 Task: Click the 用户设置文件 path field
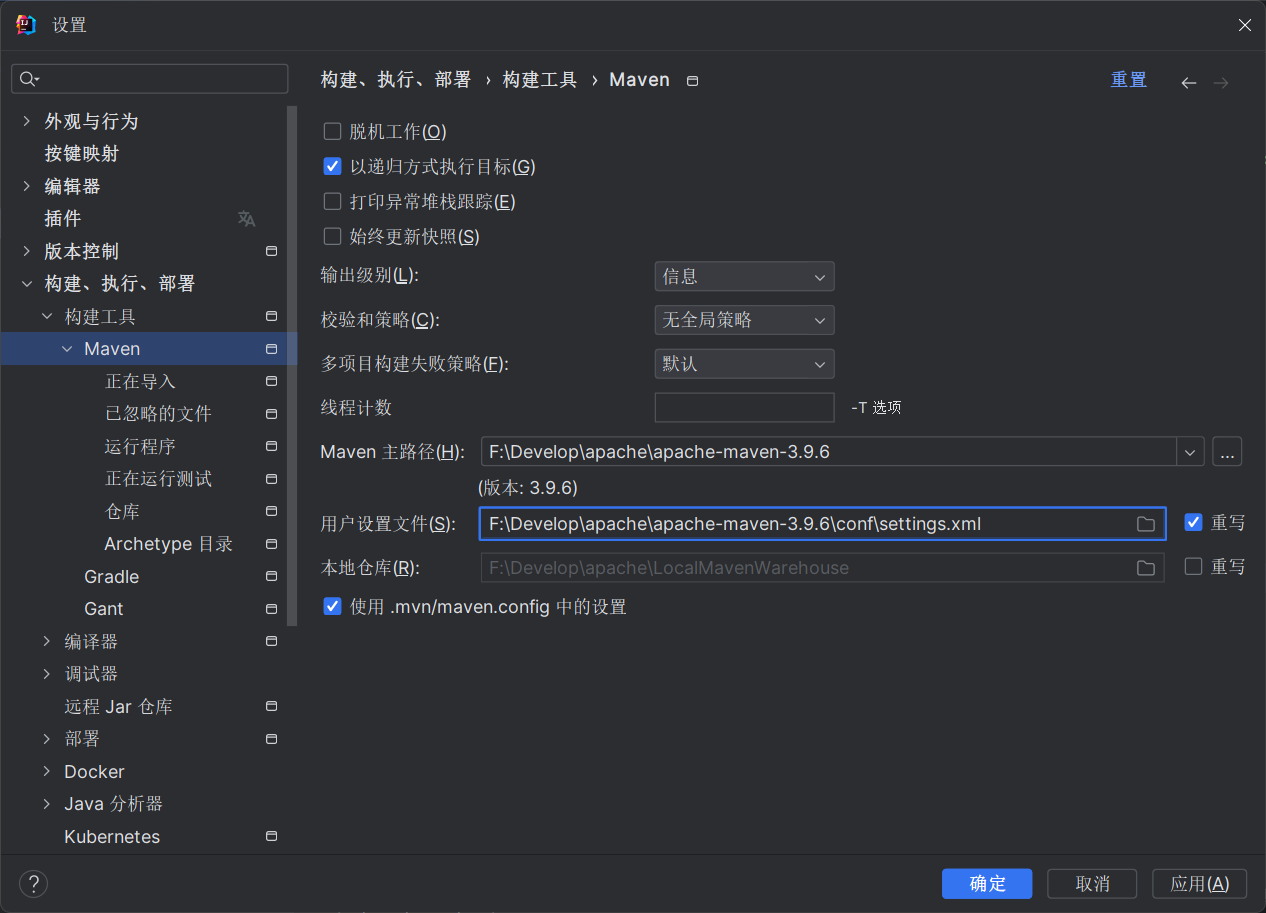pos(822,524)
